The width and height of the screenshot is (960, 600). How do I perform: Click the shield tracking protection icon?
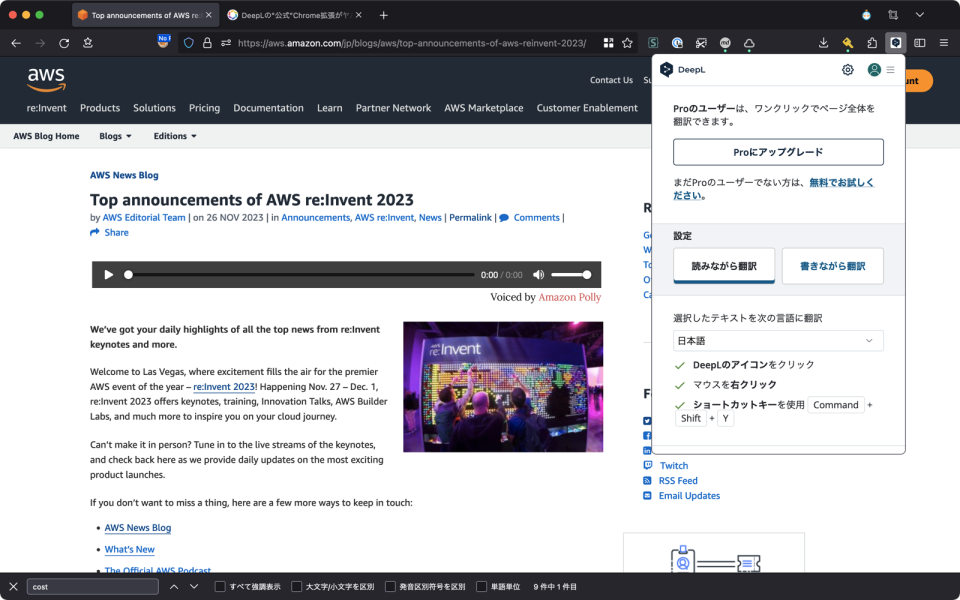(188, 43)
